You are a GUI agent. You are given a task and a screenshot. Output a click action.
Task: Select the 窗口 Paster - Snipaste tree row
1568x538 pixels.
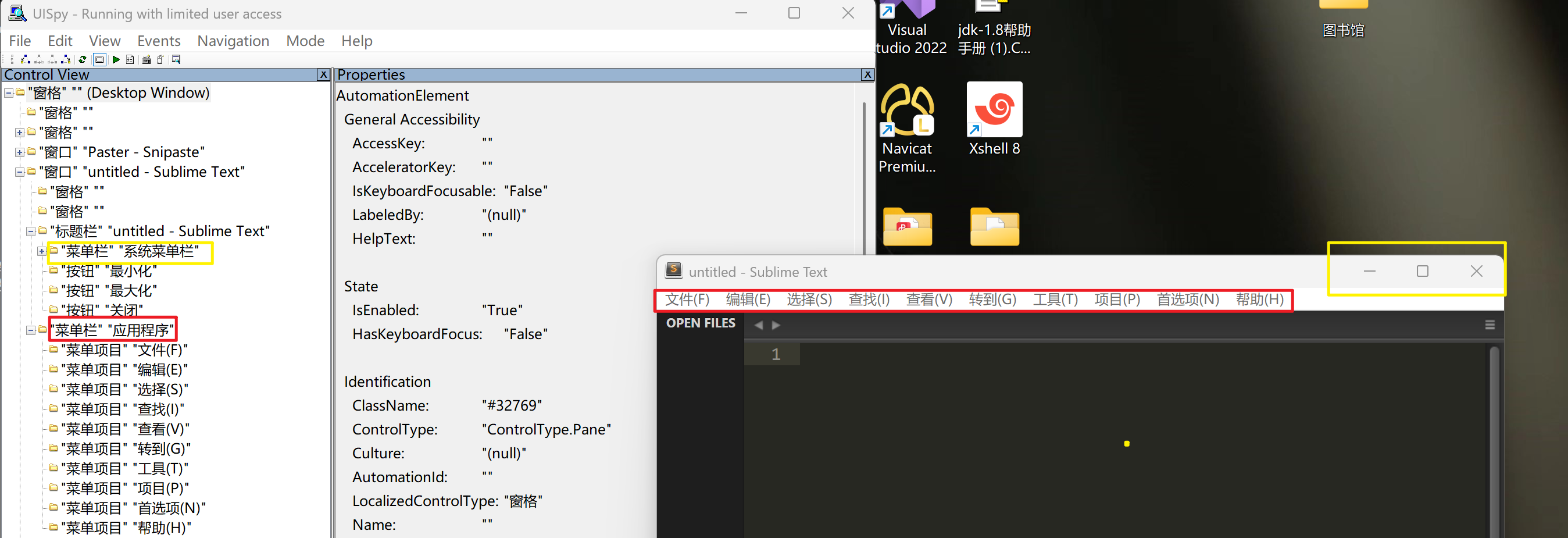tap(122, 152)
